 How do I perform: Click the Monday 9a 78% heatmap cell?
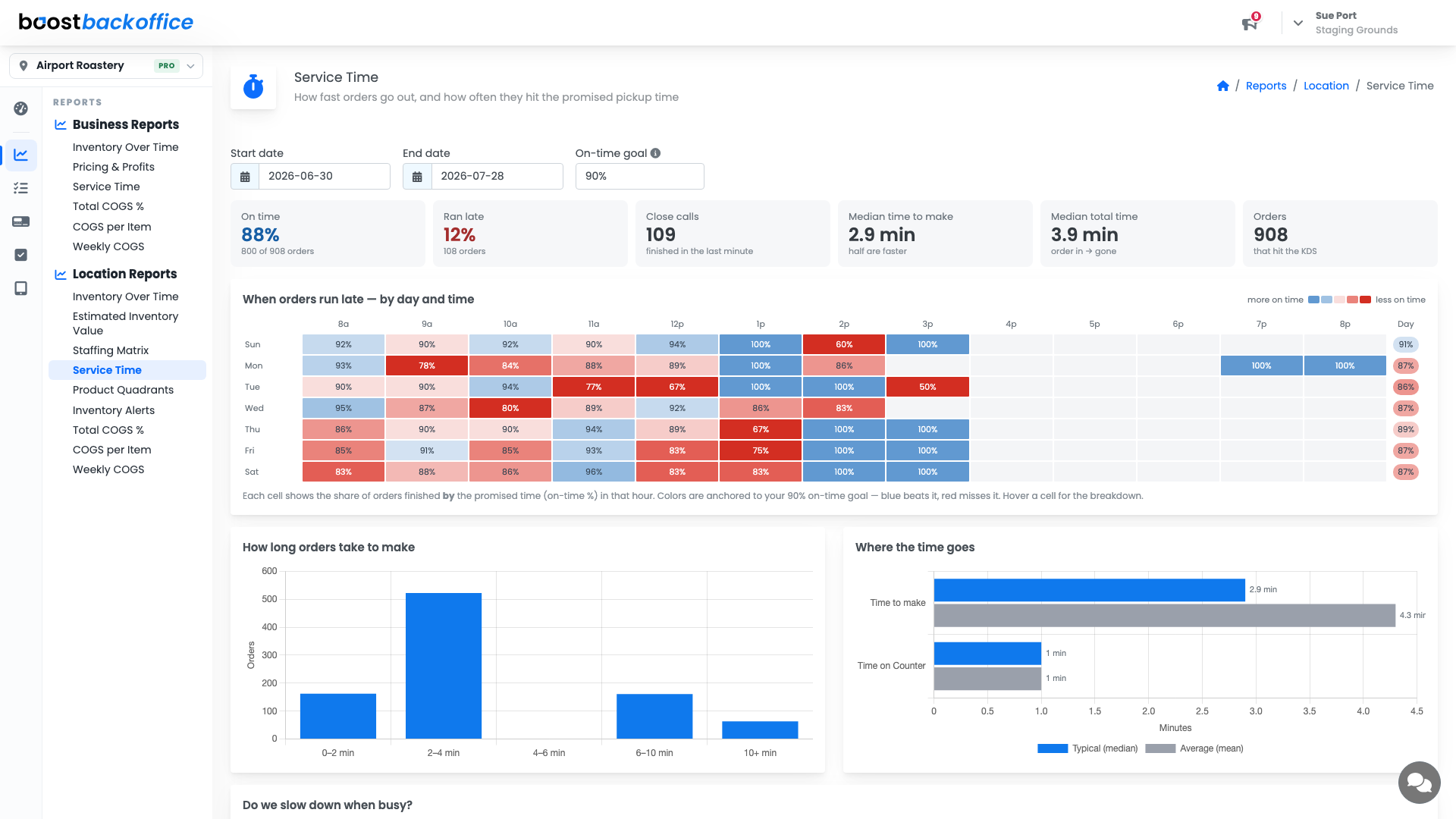[x=427, y=366]
